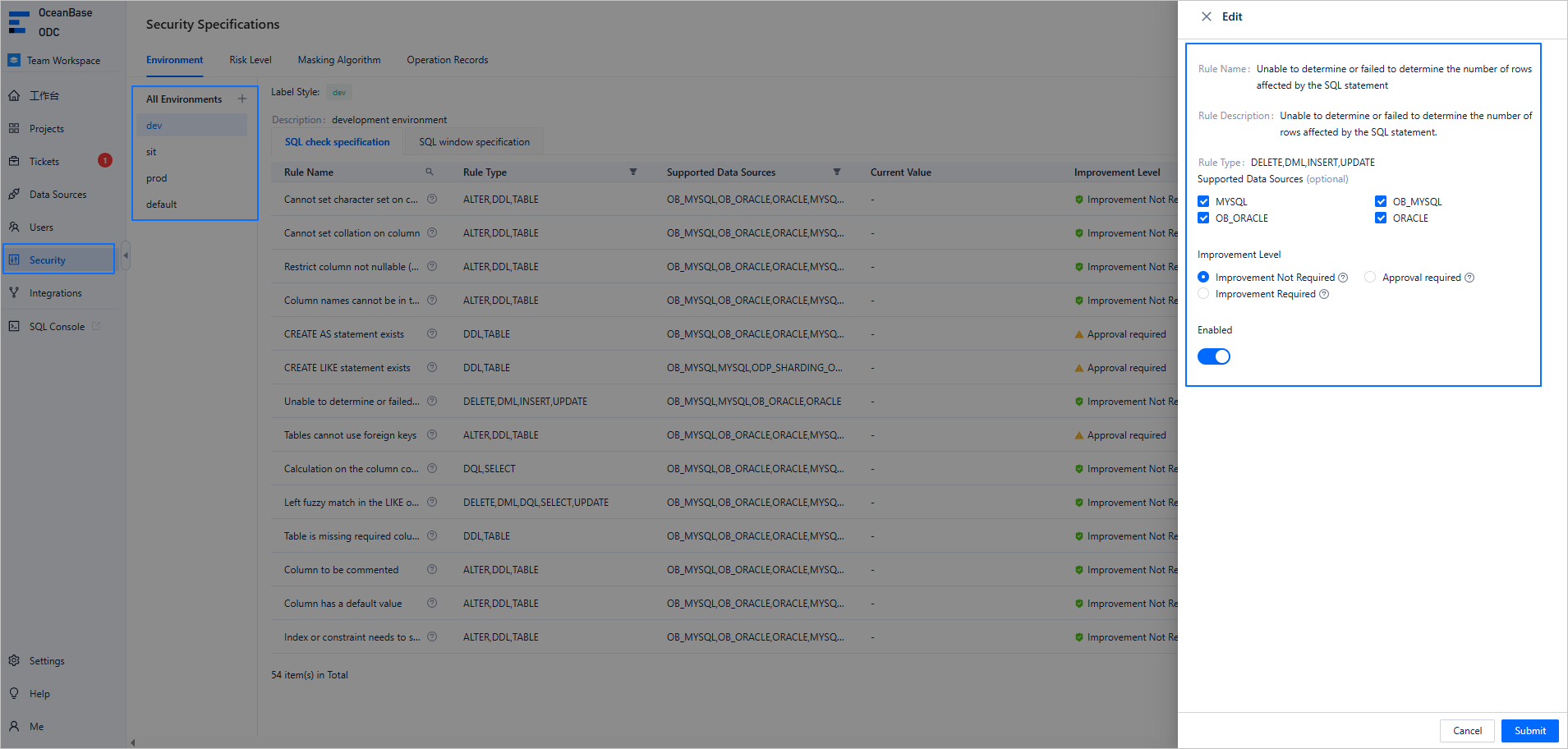Switch to the Masking Algorithm tab
This screenshot has height=749, width=1568.
pyautogui.click(x=338, y=60)
